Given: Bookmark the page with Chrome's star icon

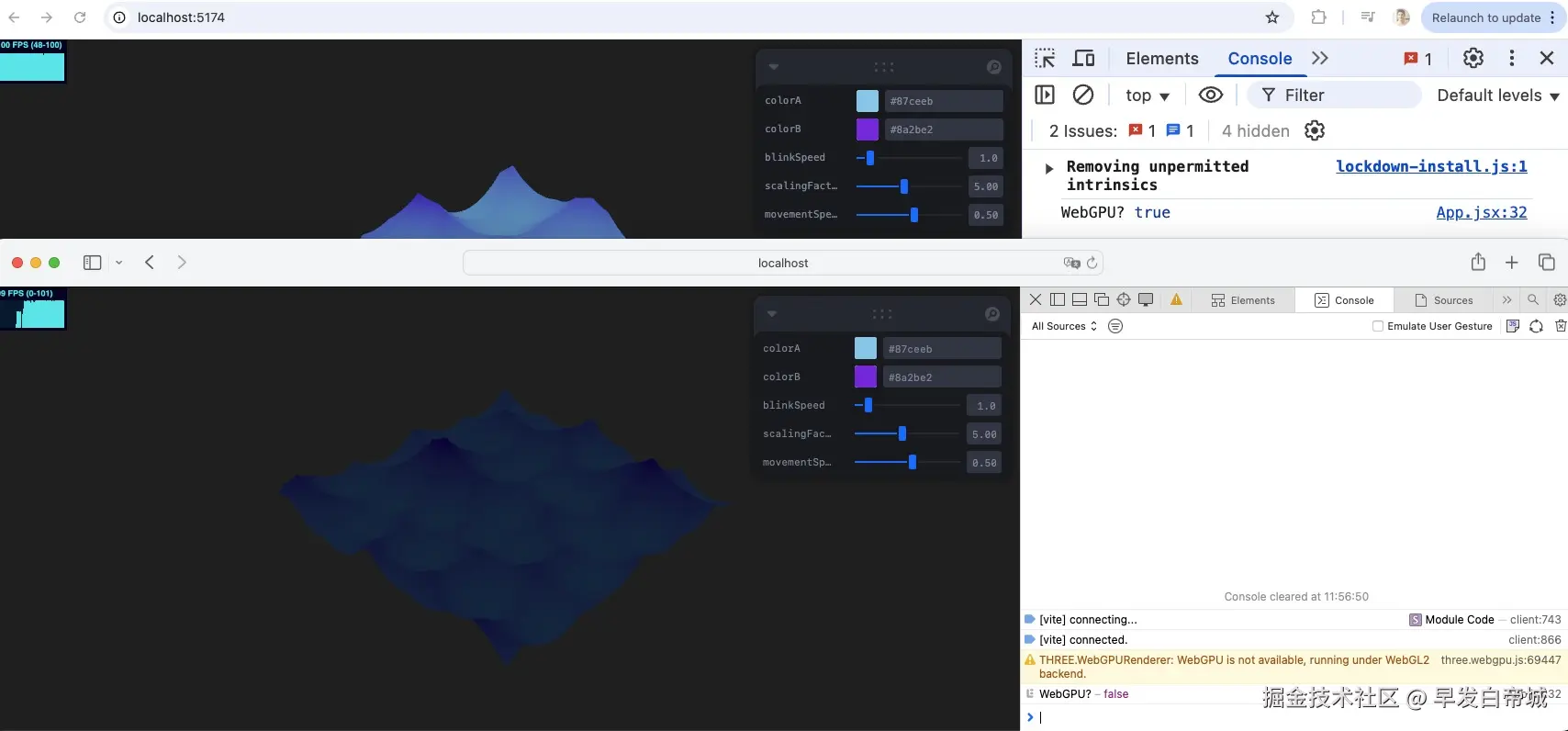Looking at the screenshot, I should pos(1272,17).
